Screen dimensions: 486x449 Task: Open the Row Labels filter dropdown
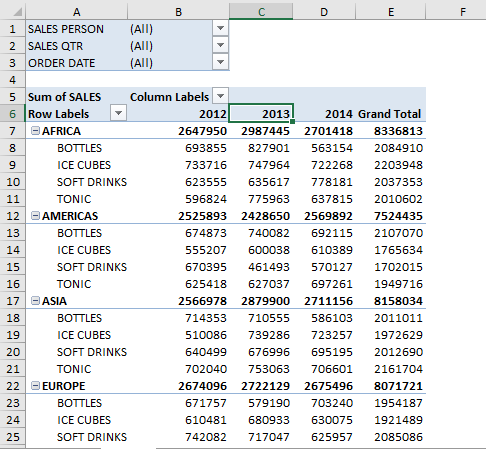pyautogui.click(x=118, y=113)
